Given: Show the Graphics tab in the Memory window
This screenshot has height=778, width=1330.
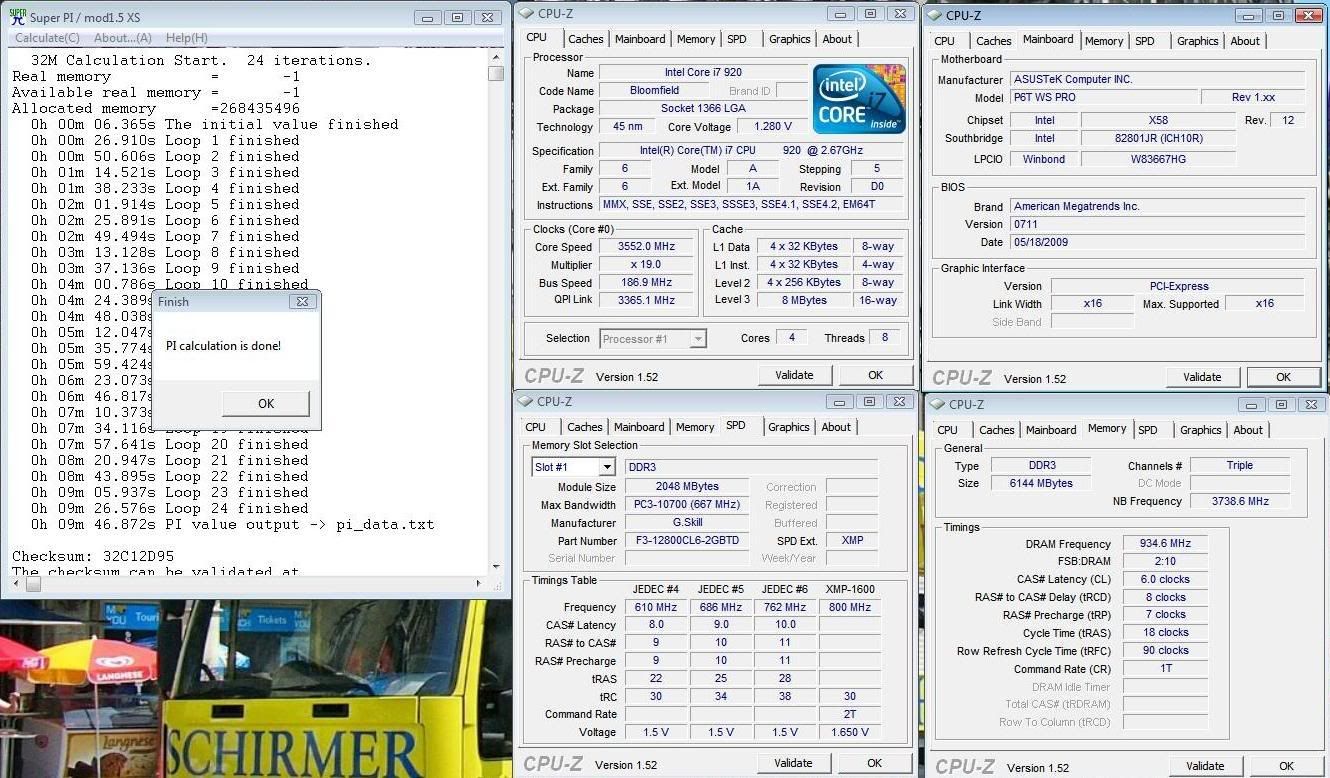Looking at the screenshot, I should point(1201,430).
